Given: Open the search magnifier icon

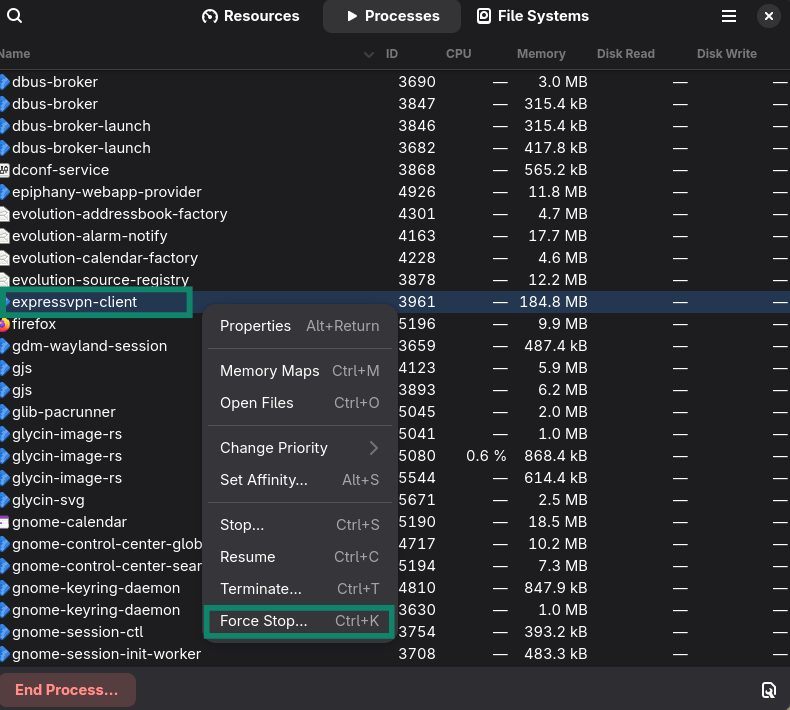Looking at the screenshot, I should pyautogui.click(x=14, y=16).
